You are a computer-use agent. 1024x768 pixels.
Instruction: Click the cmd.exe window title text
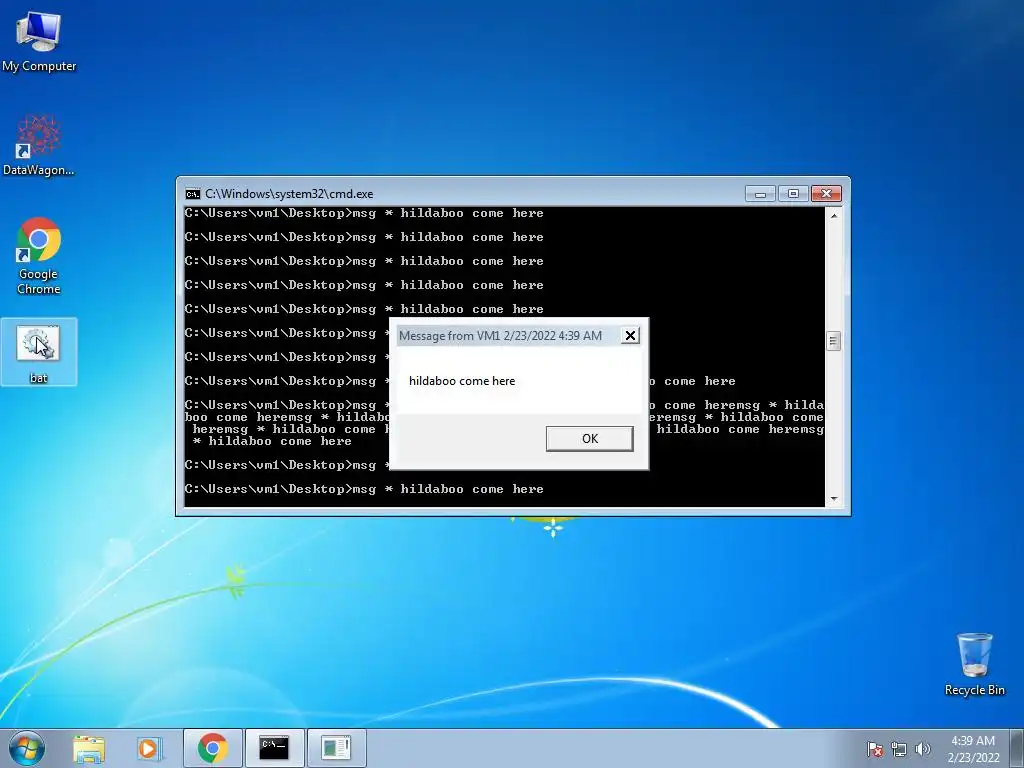point(289,194)
